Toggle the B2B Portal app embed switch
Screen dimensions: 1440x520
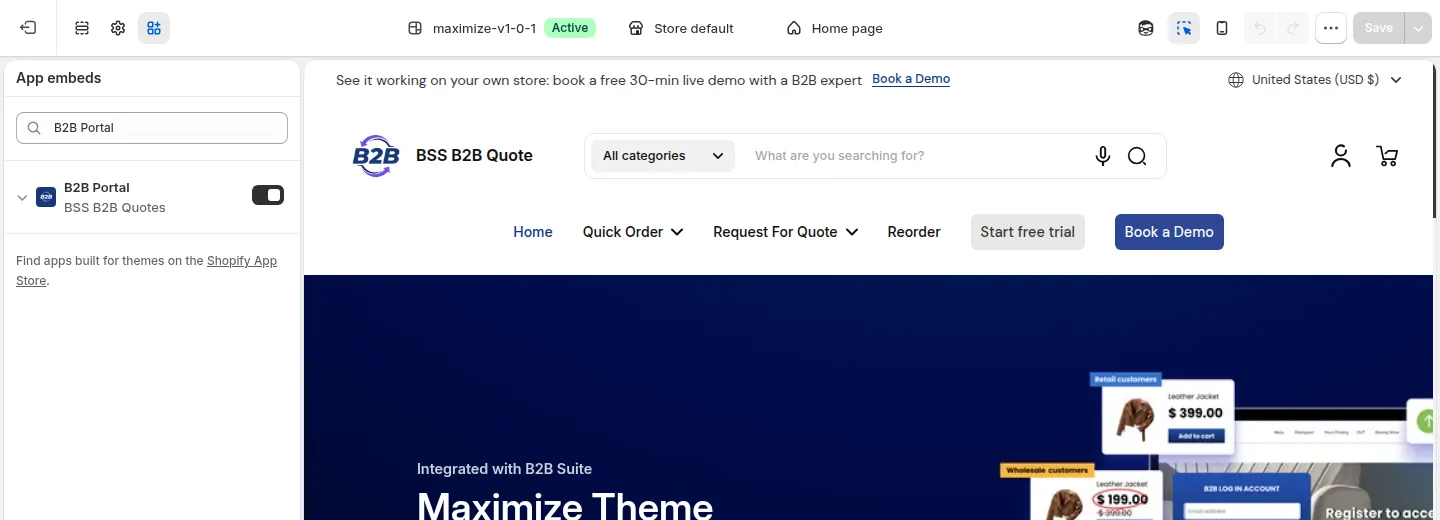pyautogui.click(x=268, y=195)
